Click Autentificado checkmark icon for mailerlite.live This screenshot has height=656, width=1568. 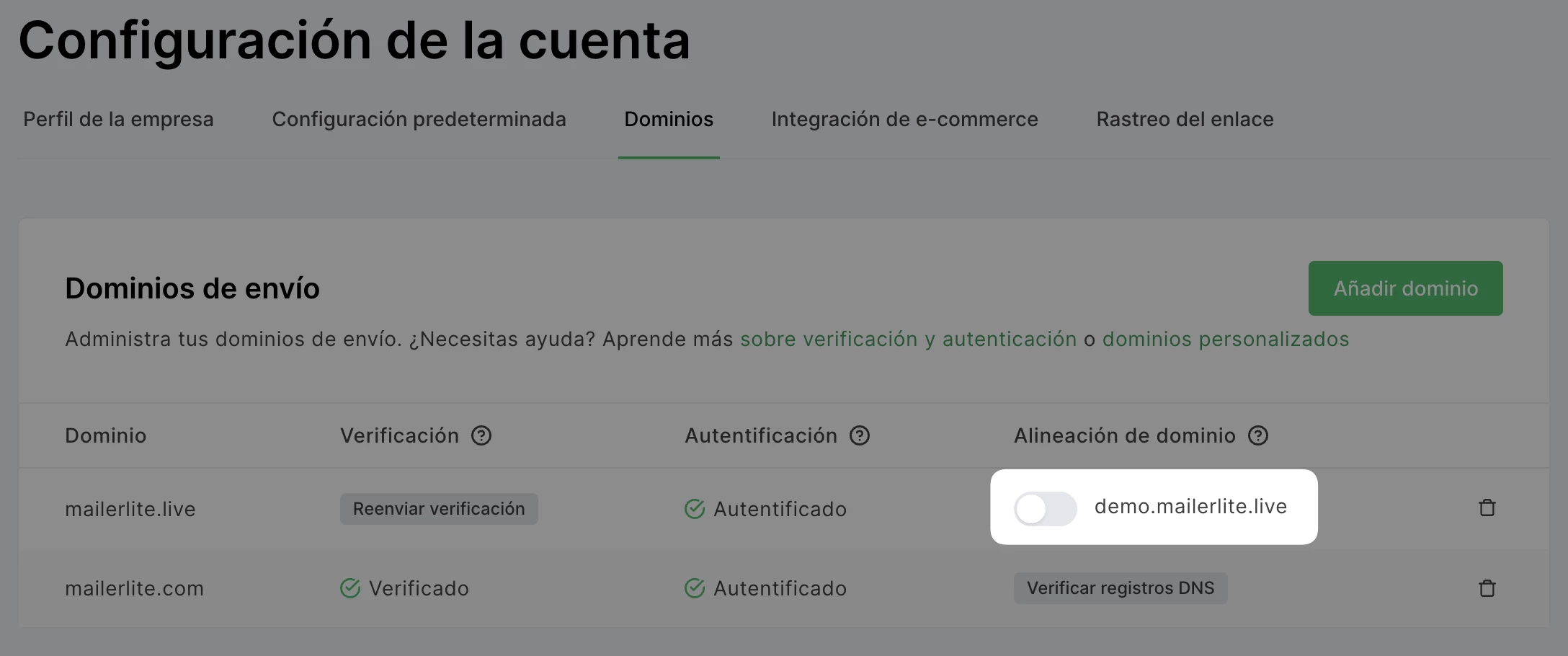click(x=695, y=509)
